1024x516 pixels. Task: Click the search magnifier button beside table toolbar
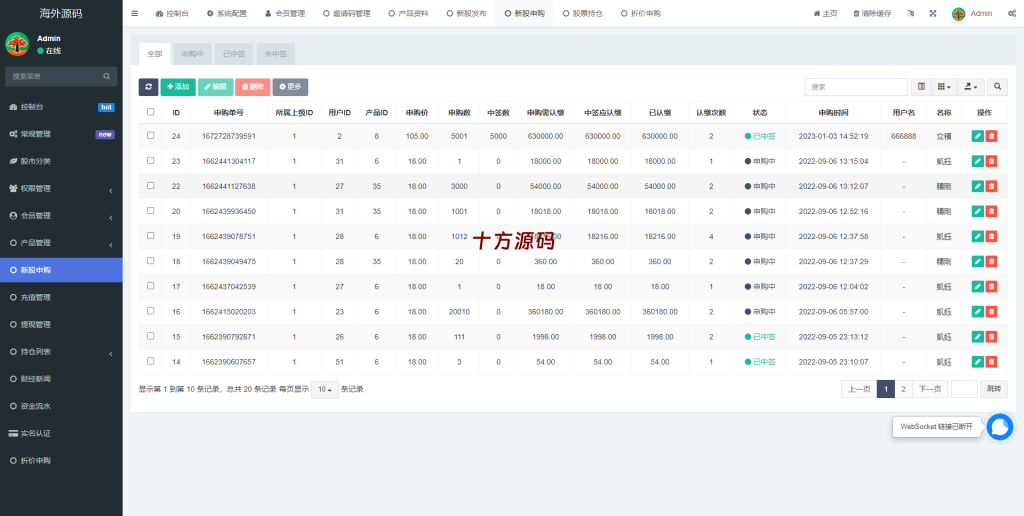coord(997,87)
